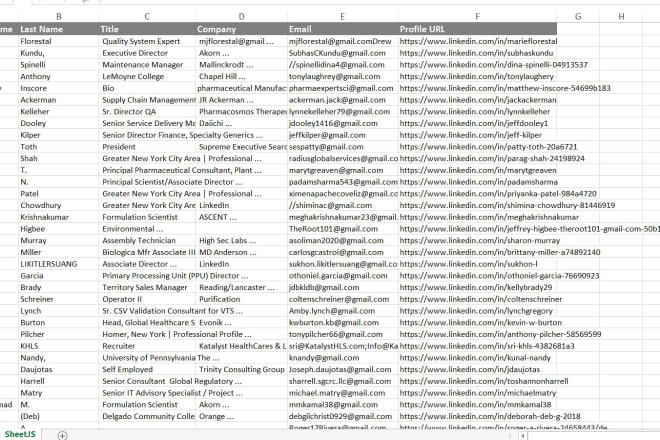This screenshot has height=440, width=660.
Task: Select the Email header cell
Action: [x=343, y=29]
